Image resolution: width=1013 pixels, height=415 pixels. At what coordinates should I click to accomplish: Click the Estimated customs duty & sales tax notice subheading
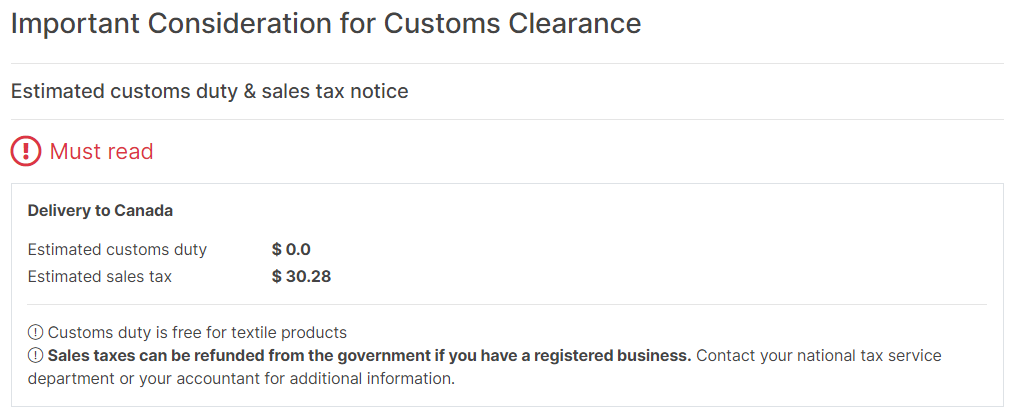(x=210, y=91)
